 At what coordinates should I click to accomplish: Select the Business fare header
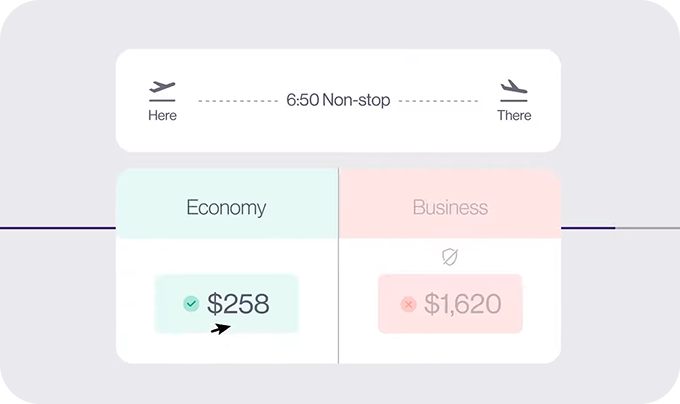click(450, 208)
